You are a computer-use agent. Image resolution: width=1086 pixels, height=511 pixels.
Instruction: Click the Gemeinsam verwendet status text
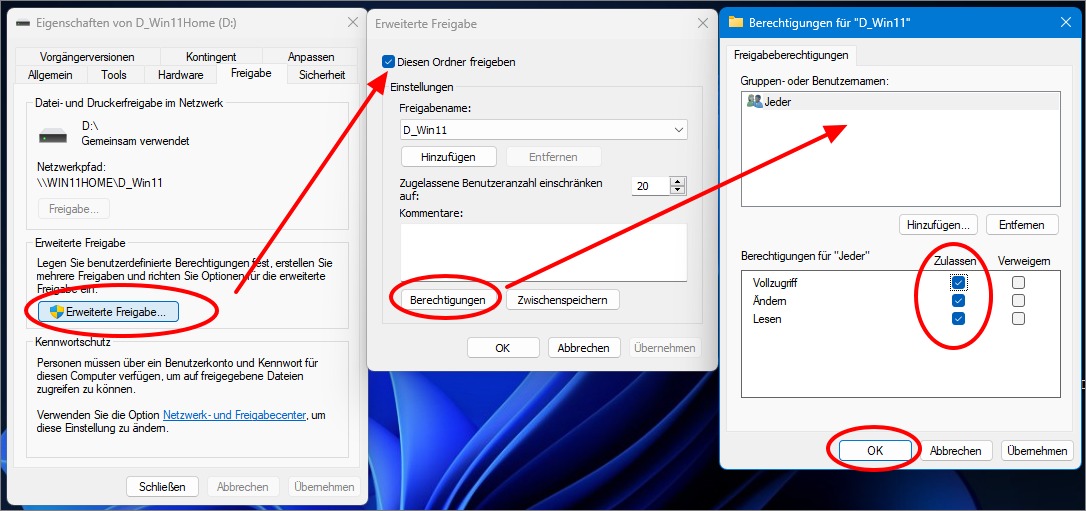pos(136,141)
